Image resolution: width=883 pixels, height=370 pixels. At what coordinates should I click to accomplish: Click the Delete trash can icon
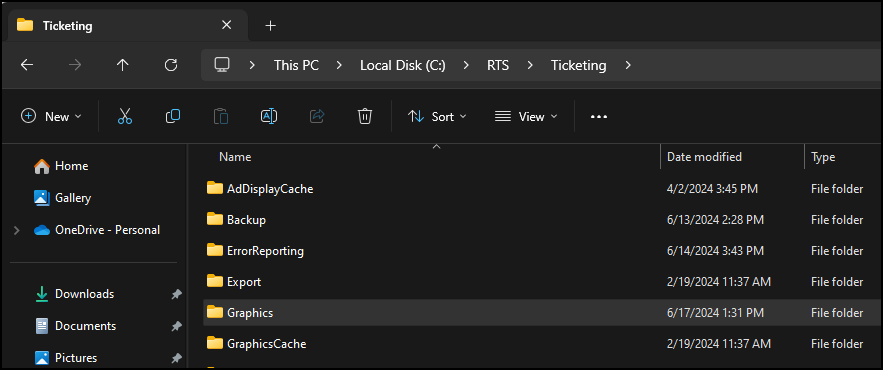click(365, 117)
